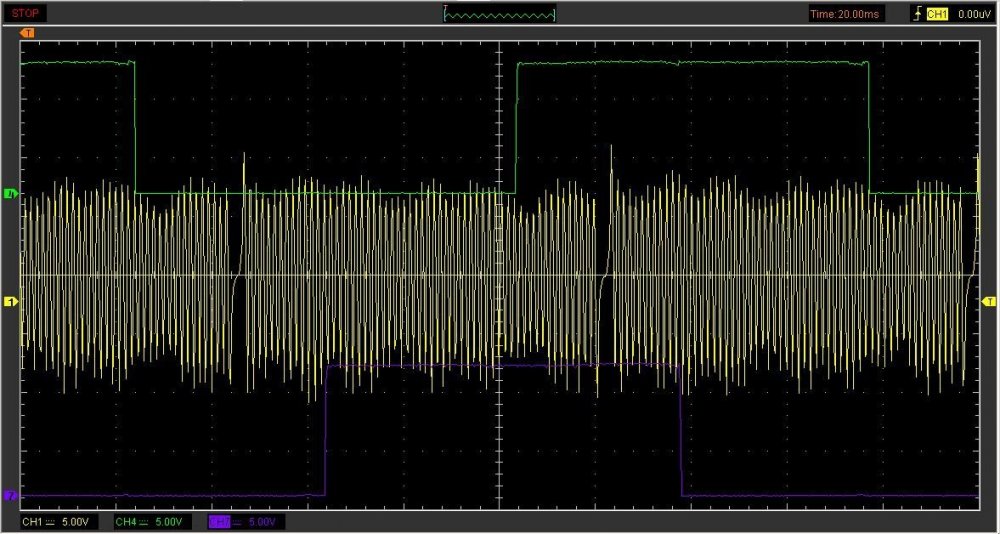Viewport: 1000px width, 534px height.
Task: Click the CH1 5.00V scale value
Action: pos(78,522)
